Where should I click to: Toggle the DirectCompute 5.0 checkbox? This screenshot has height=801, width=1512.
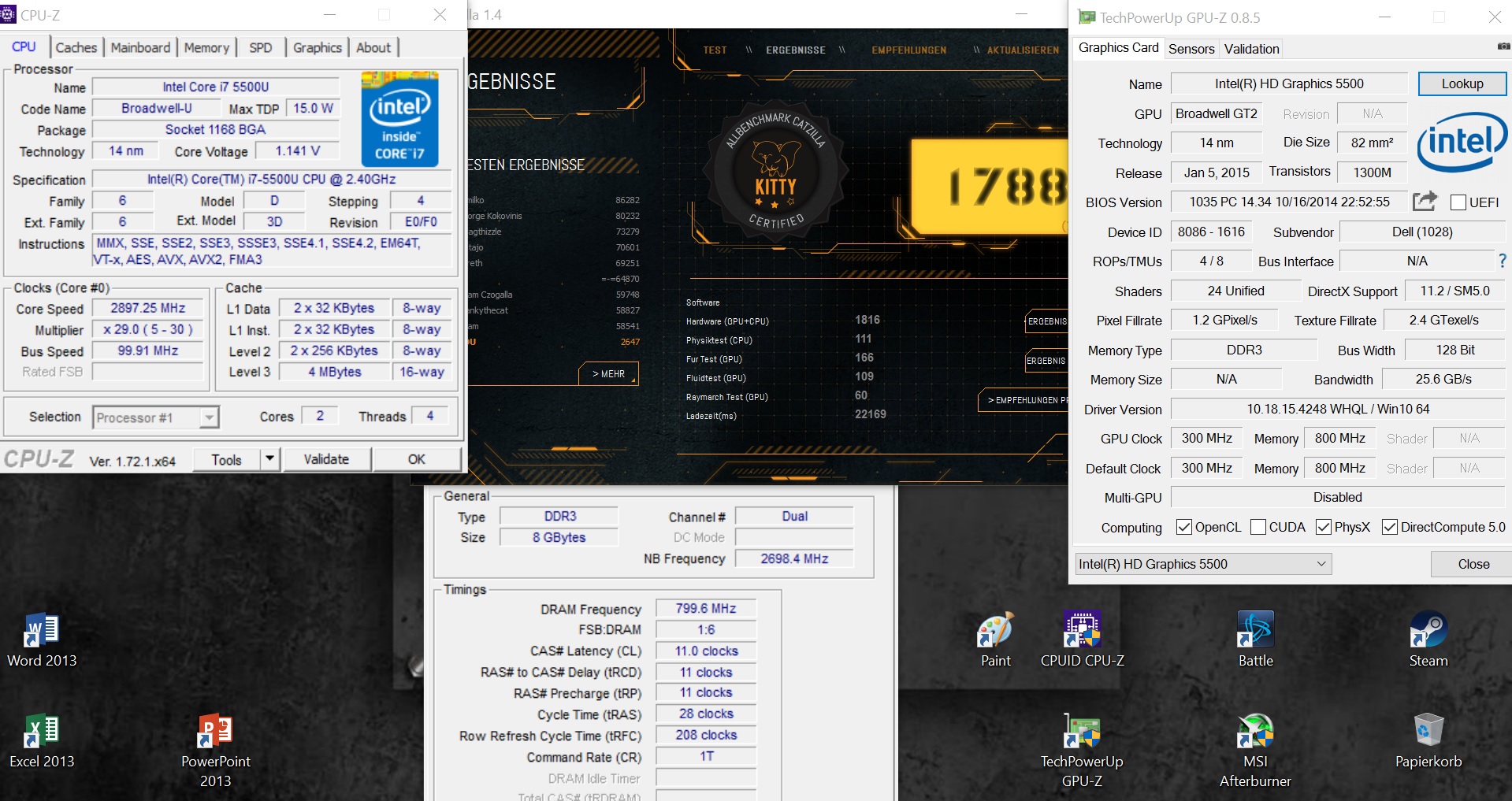(x=1390, y=527)
